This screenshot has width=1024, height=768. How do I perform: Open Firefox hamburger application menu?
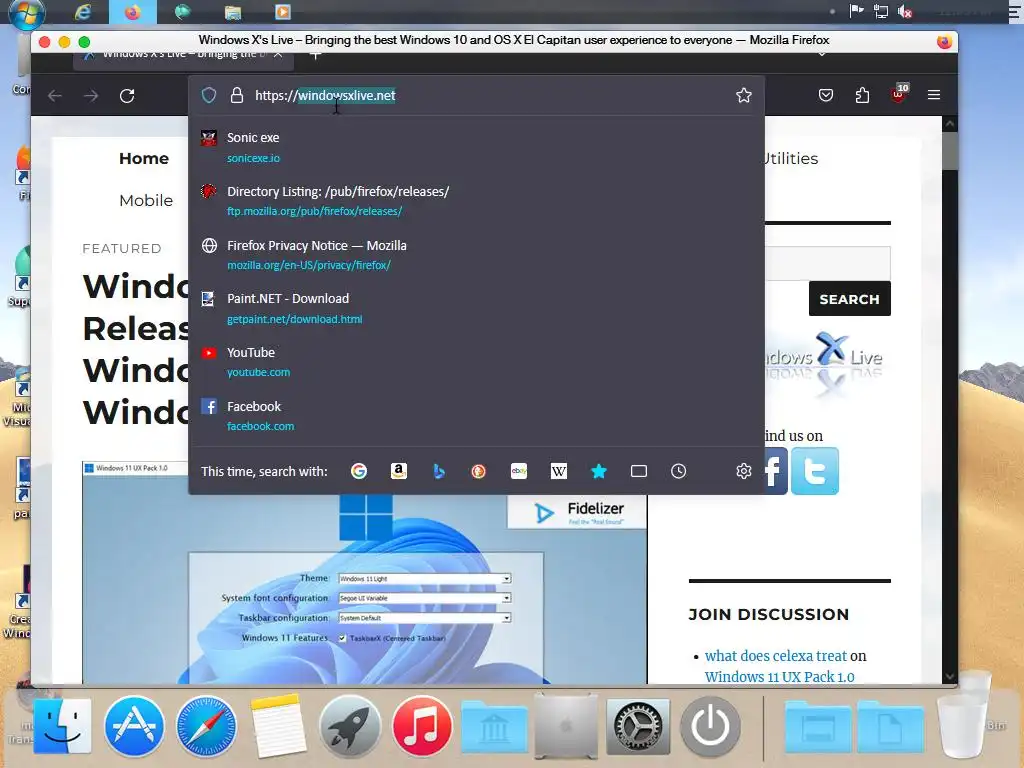coord(934,95)
